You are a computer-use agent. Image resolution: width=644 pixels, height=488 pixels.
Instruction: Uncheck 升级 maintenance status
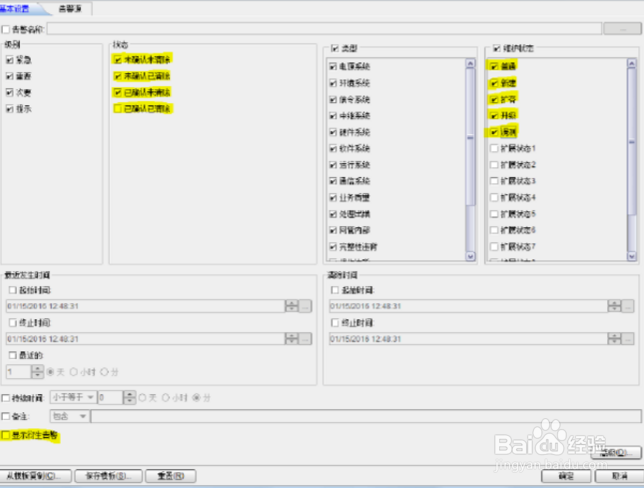click(494, 115)
